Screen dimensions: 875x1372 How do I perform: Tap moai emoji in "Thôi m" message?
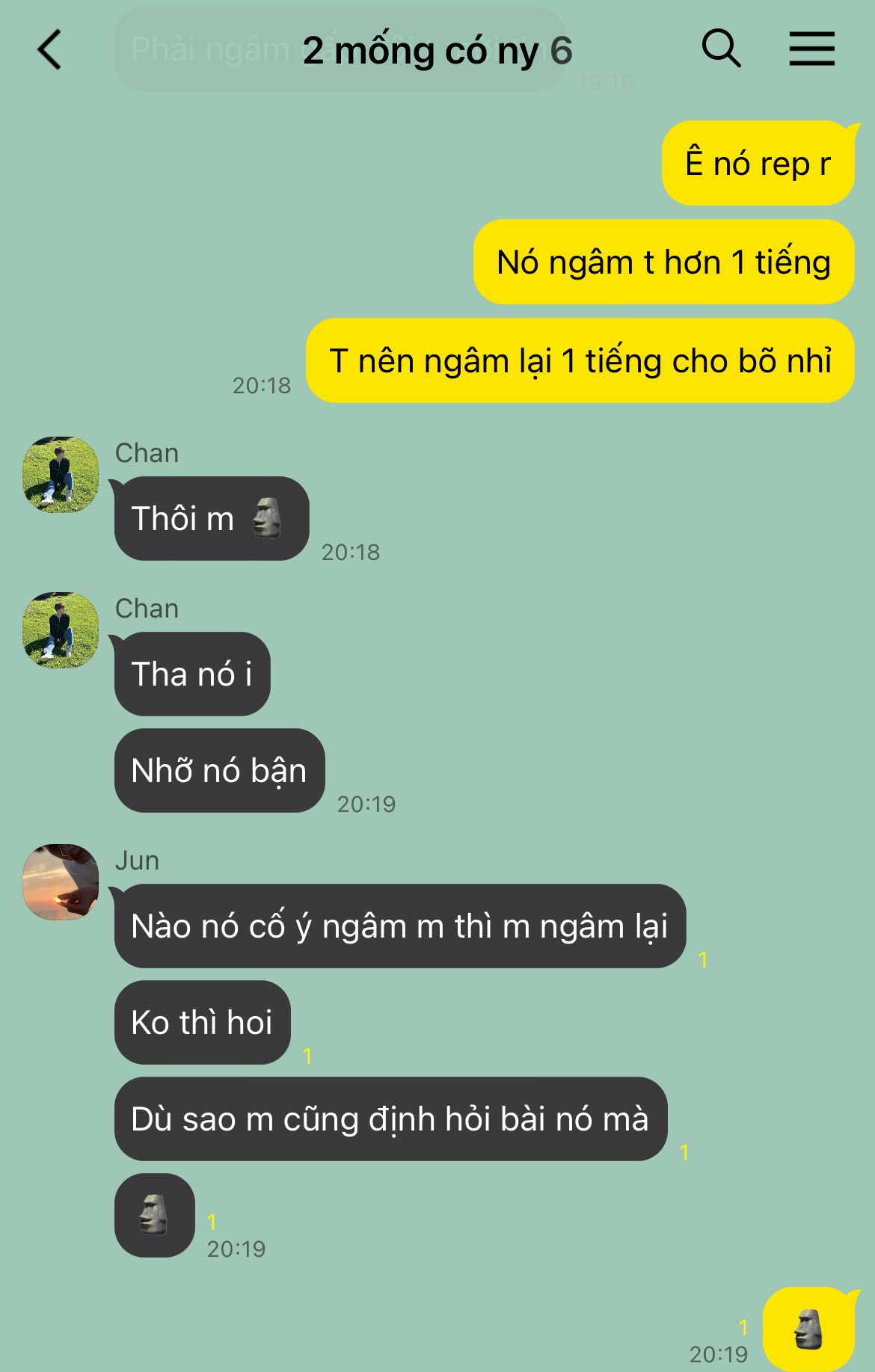point(266,517)
